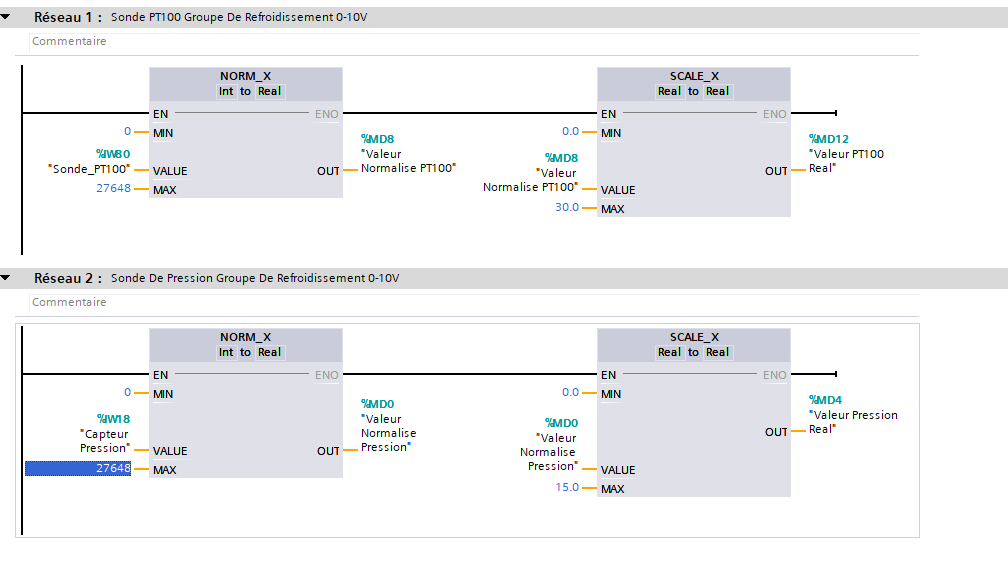This screenshot has height=567, width=1008.
Task: Click the %MD4 "Valeur Pression Real" output
Action: [852, 415]
